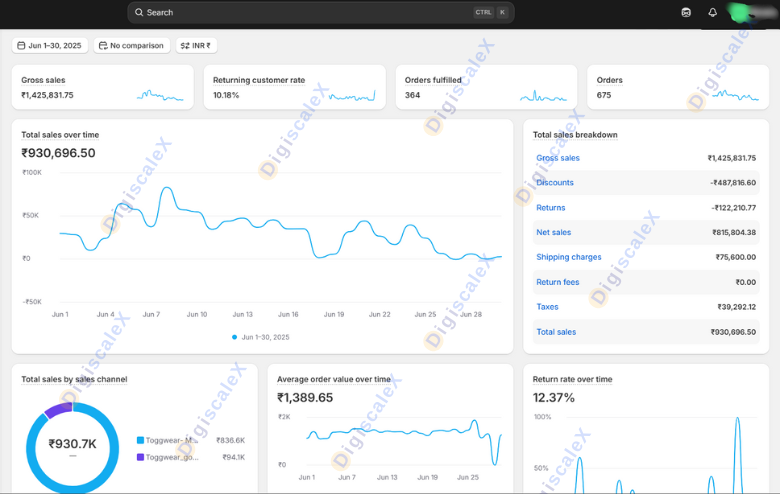The width and height of the screenshot is (780, 494).
Task: Click the comparison calendar icon
Action: (x=103, y=45)
